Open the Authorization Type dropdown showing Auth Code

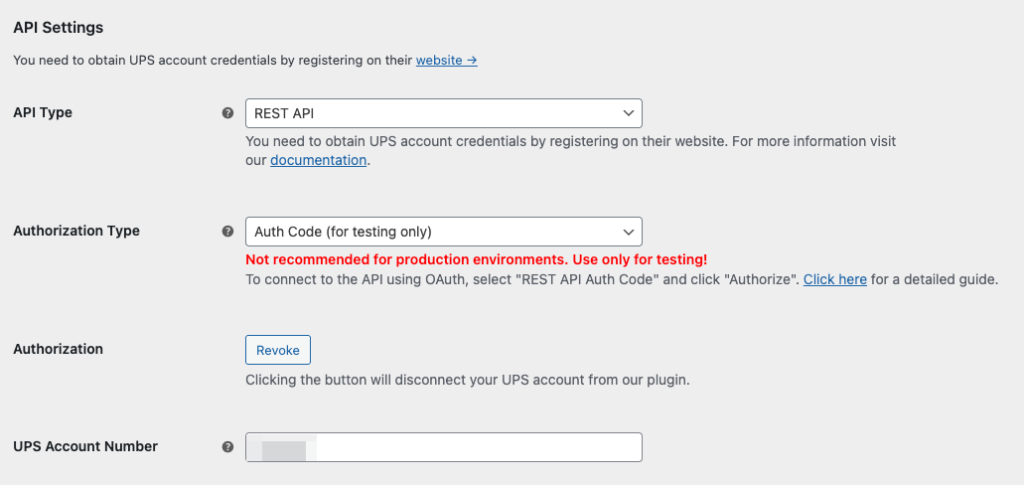(x=443, y=231)
